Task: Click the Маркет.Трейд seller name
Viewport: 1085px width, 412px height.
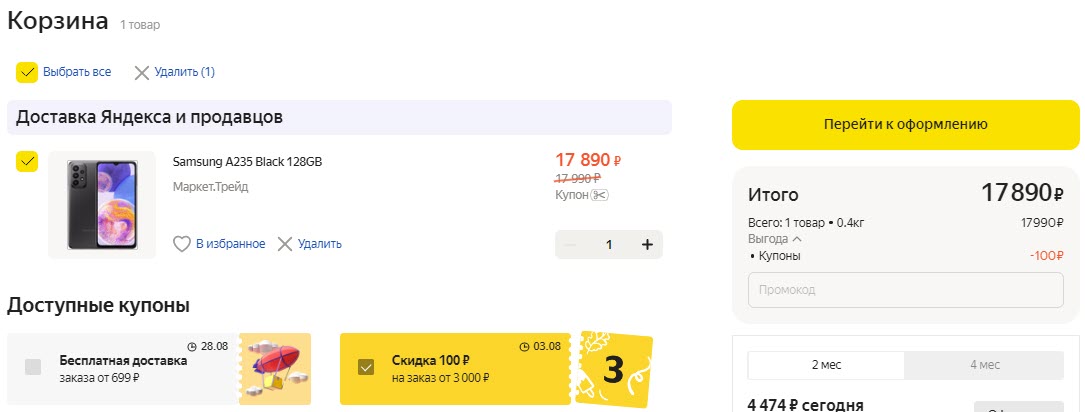Action: [210, 187]
